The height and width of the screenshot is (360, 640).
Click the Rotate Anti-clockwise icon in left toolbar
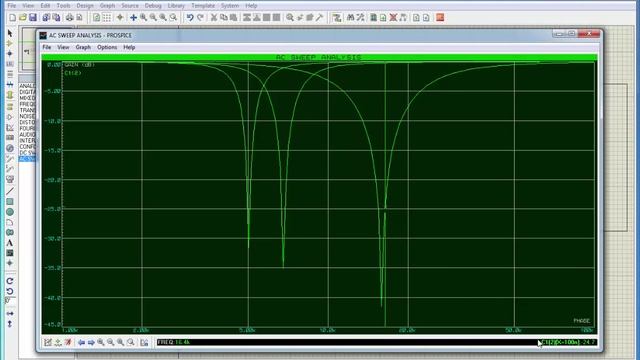pos(10,291)
